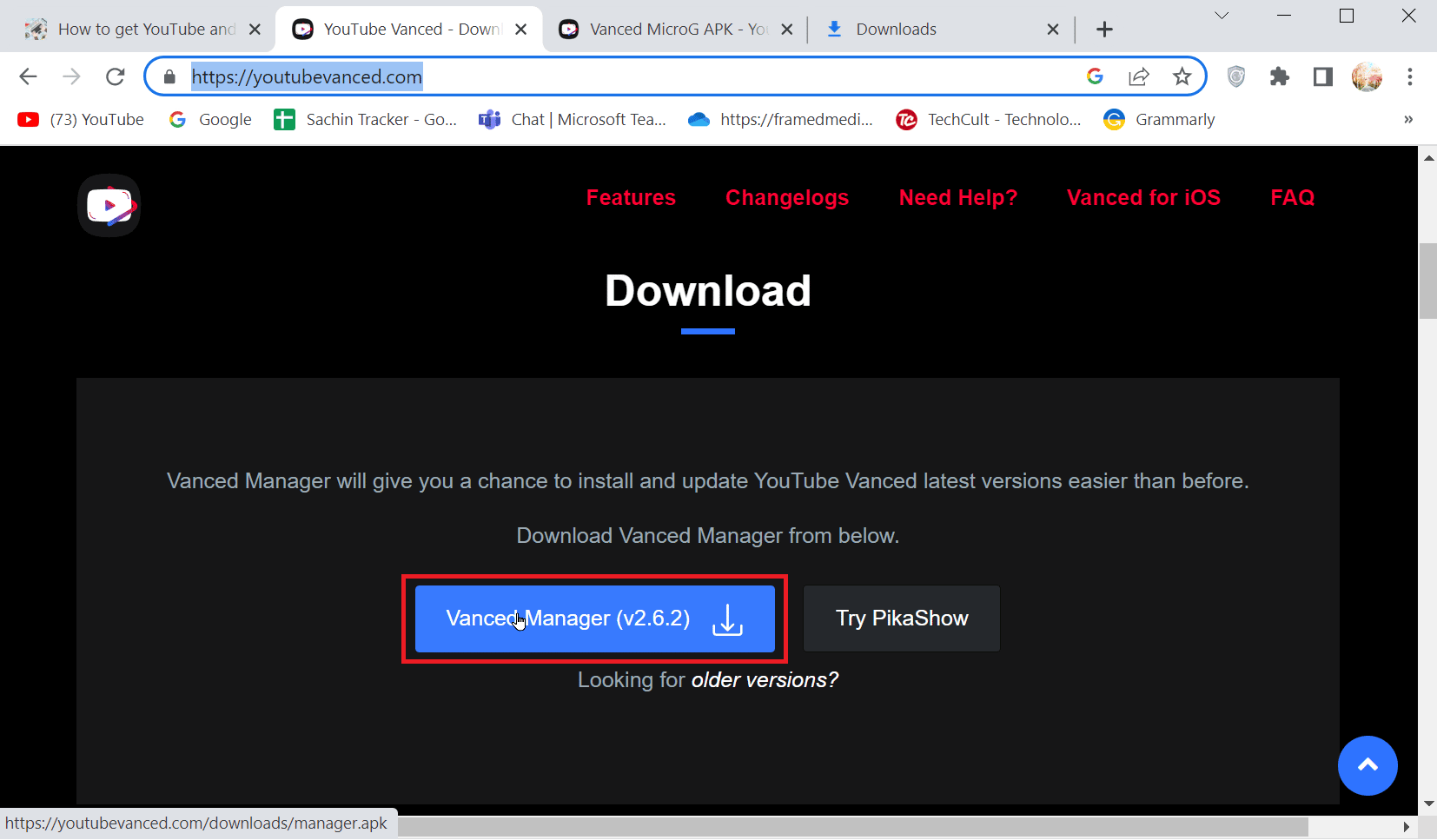Share this page using the share icon
The image size is (1437, 840).
click(x=1138, y=76)
